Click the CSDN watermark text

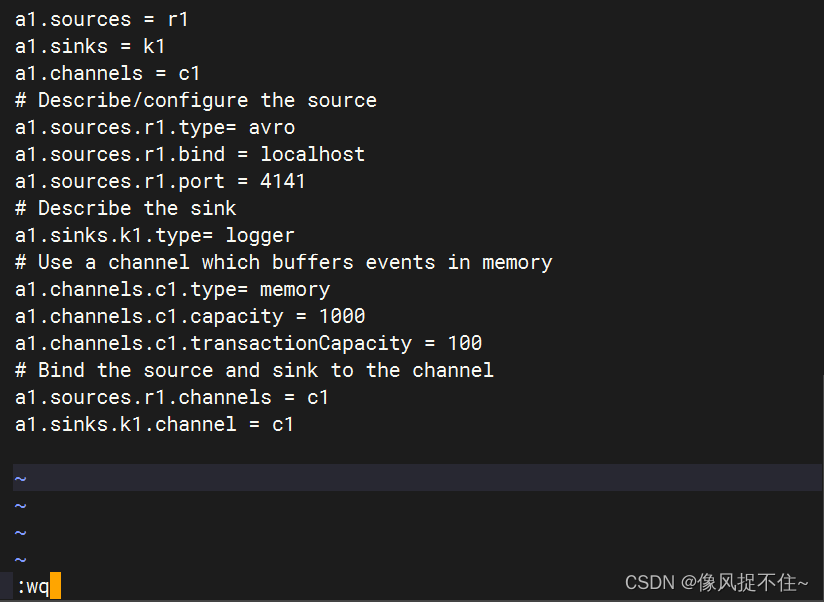716,583
